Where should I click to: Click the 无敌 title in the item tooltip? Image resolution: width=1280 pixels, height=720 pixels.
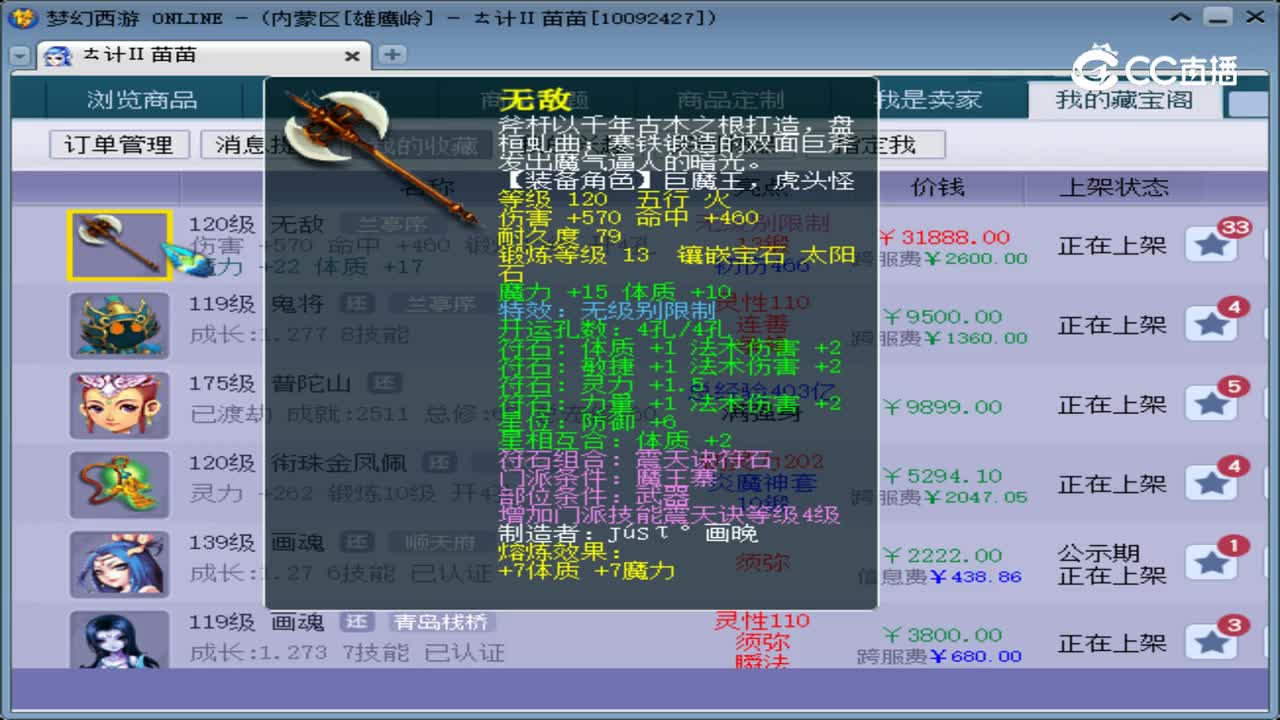[x=535, y=99]
